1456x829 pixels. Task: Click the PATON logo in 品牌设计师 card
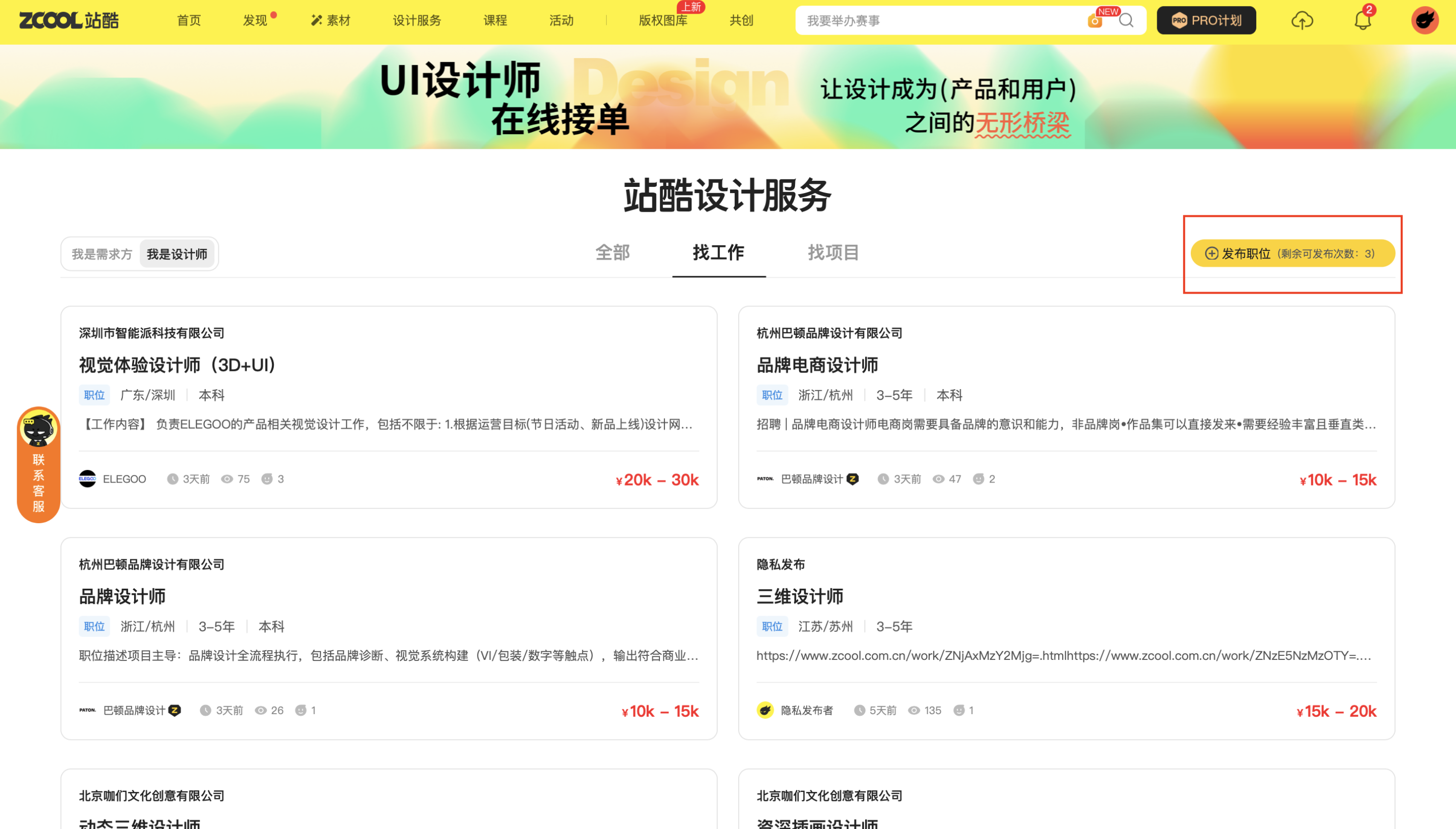(87, 710)
